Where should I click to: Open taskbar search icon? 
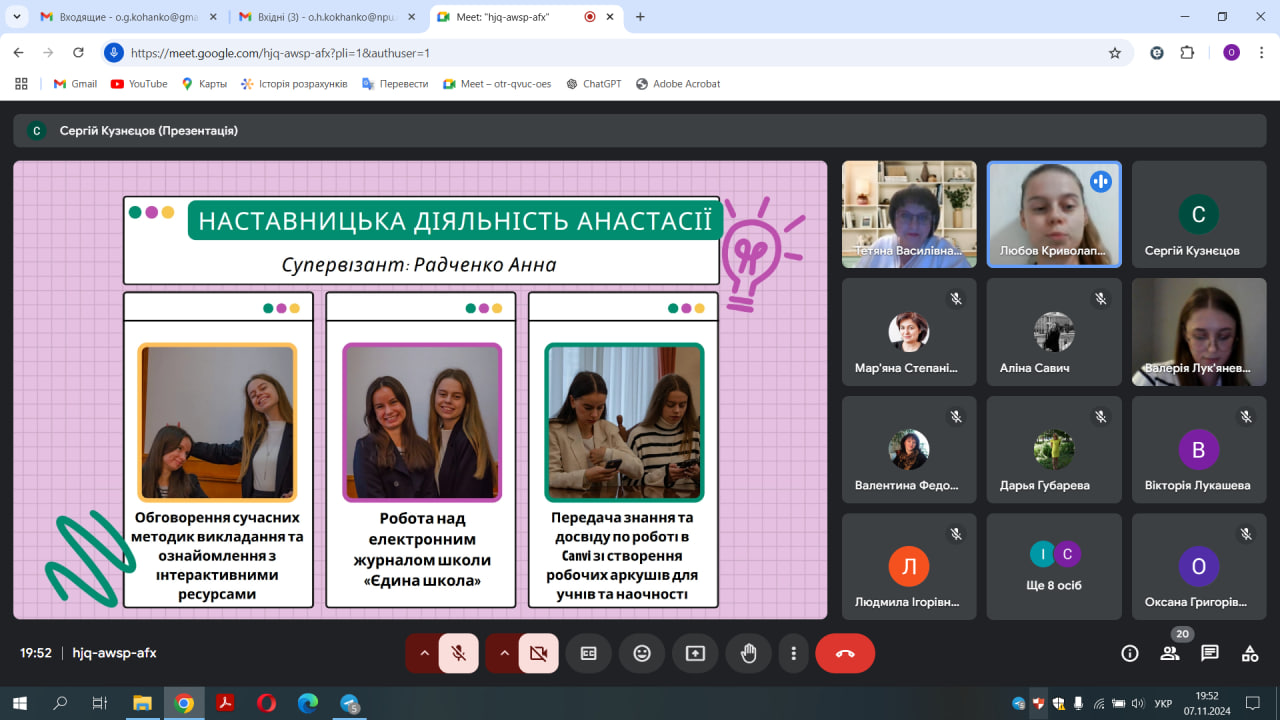point(60,703)
